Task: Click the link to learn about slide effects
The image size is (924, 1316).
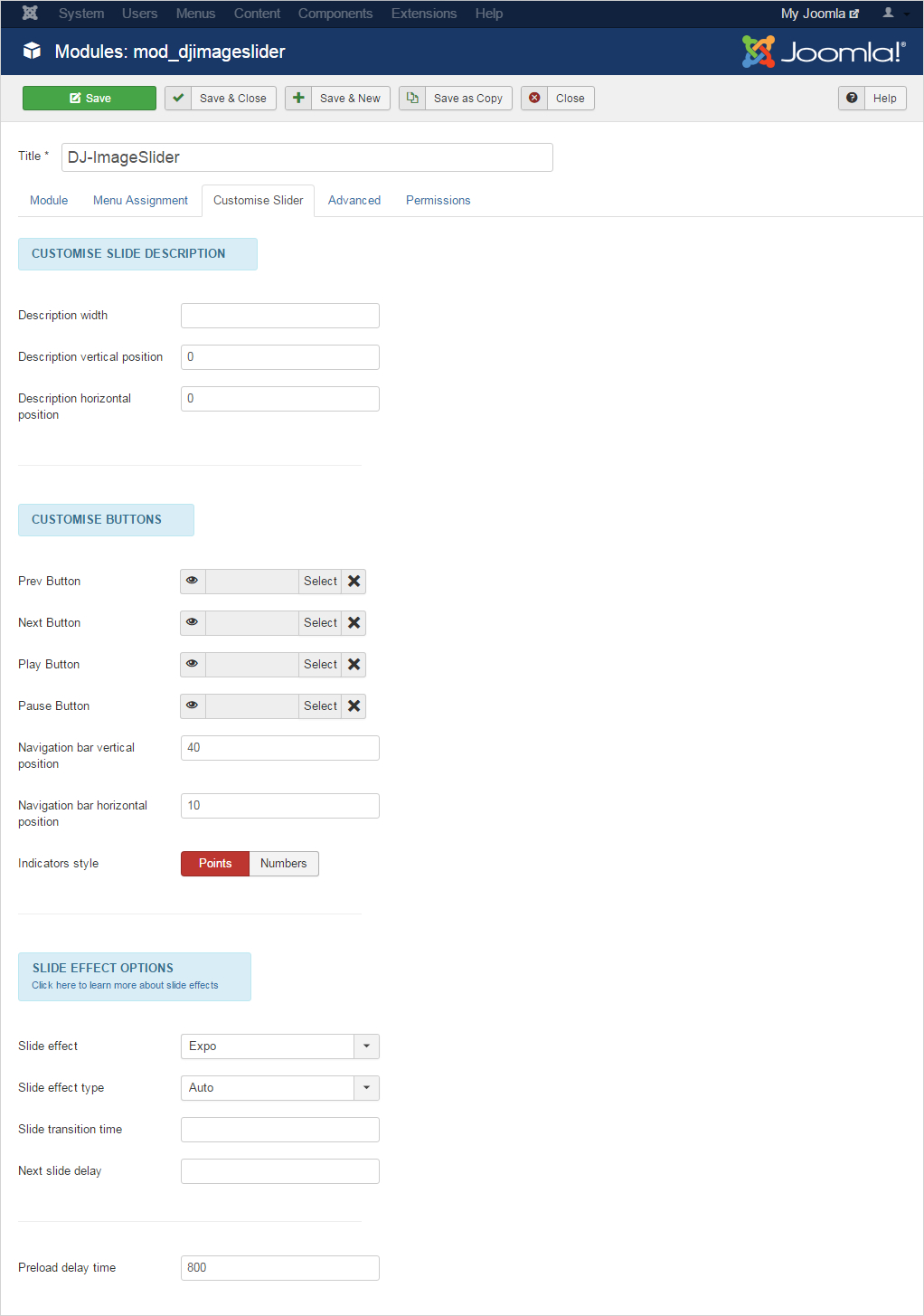Action: tap(125, 986)
